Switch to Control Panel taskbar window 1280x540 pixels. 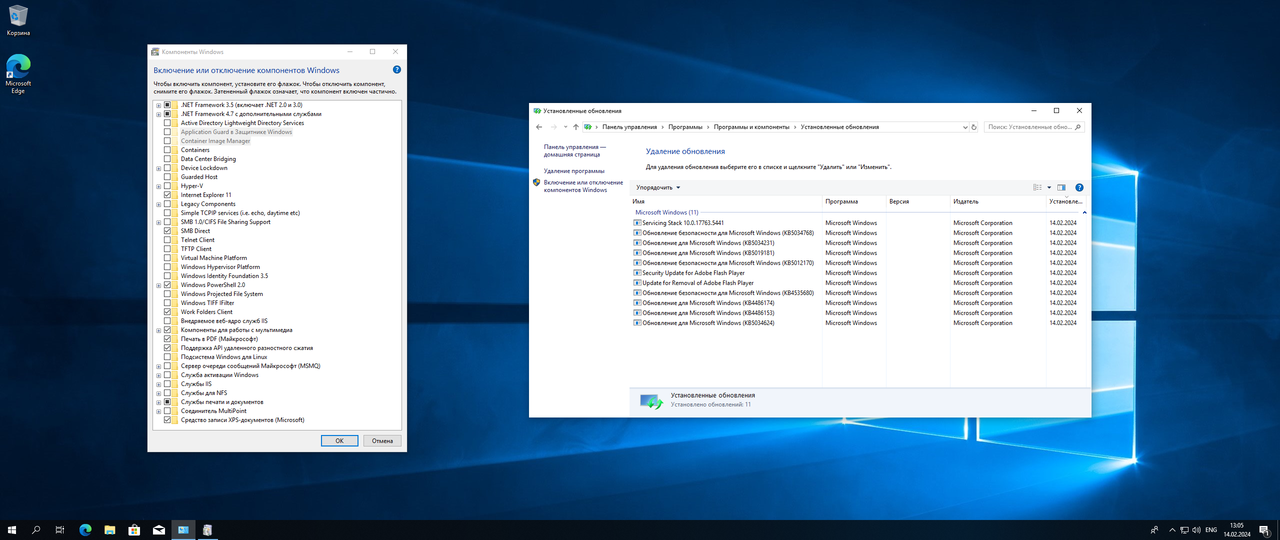tap(182, 529)
